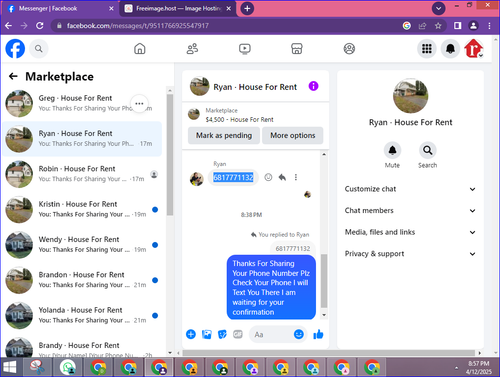Screen dimensions: 500x377
Task: Reply to Ryan's phone number message
Action: point(282,177)
